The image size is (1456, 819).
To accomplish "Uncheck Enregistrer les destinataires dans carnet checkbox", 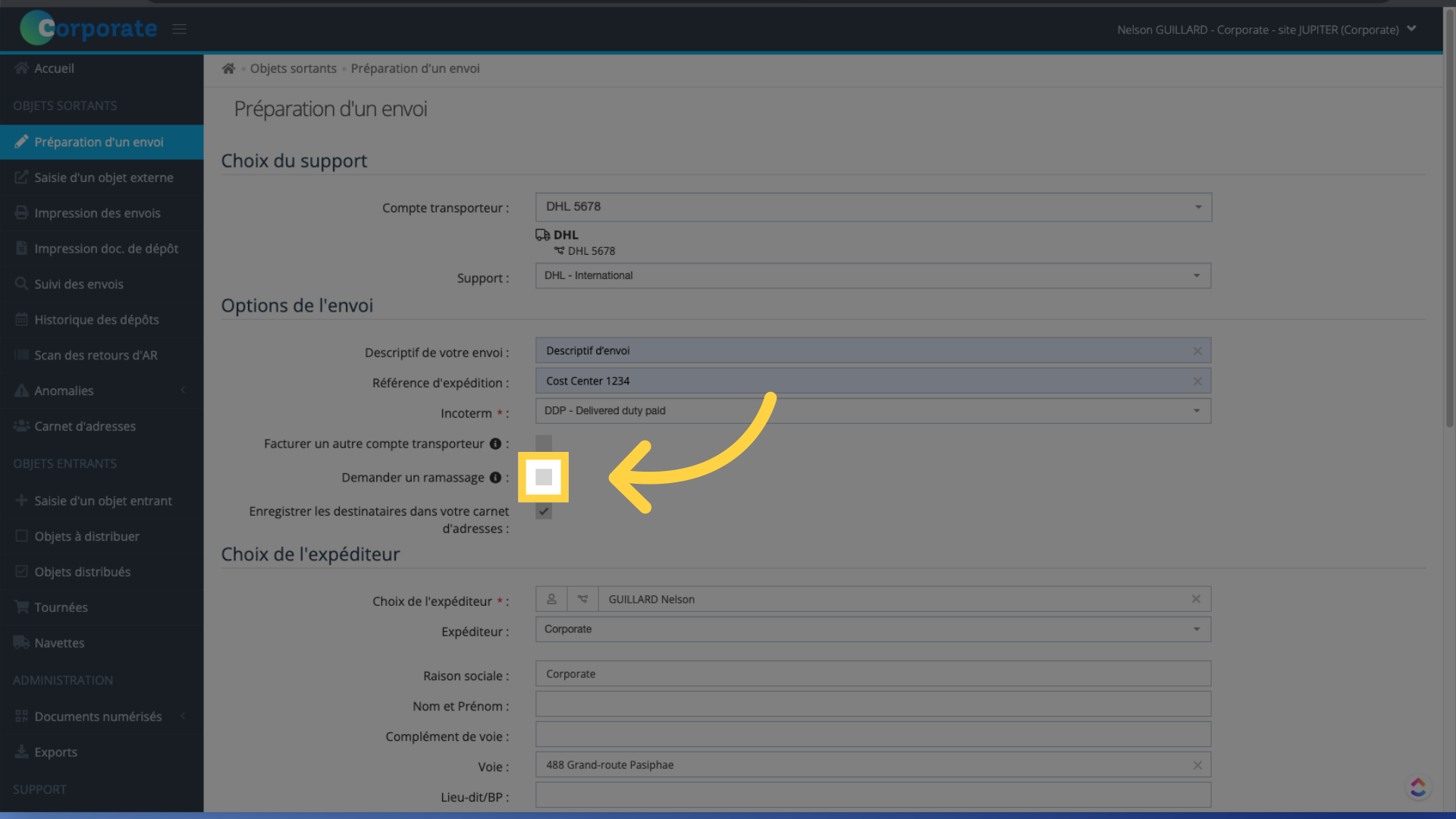I will click(x=544, y=511).
